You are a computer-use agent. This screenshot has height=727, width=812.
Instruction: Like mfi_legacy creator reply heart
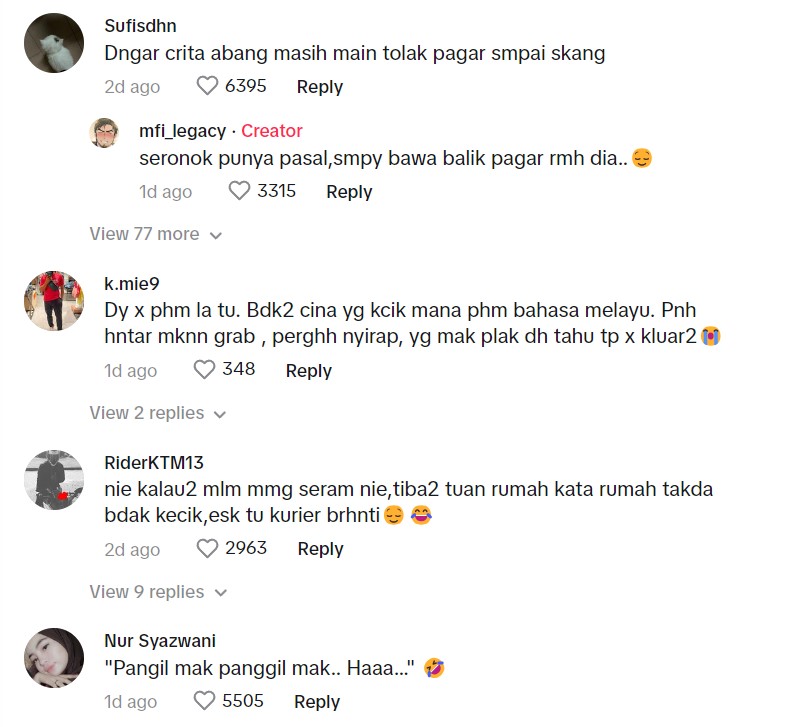(239, 191)
